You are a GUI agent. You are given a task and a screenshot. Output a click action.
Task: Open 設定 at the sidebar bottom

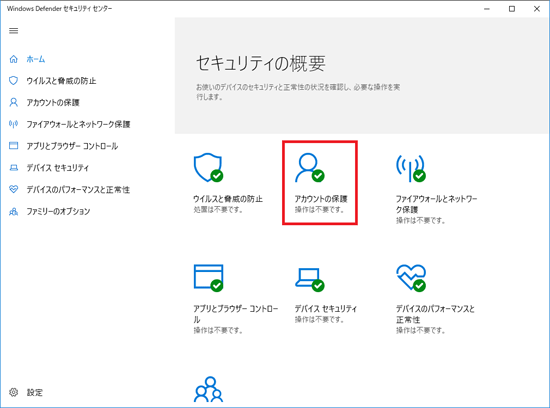(x=35, y=392)
